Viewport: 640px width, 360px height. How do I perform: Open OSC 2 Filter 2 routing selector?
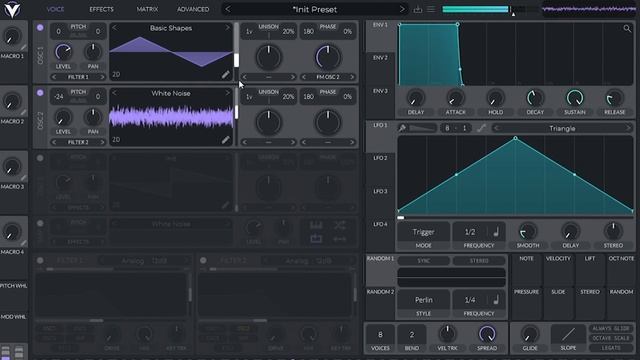(78, 142)
